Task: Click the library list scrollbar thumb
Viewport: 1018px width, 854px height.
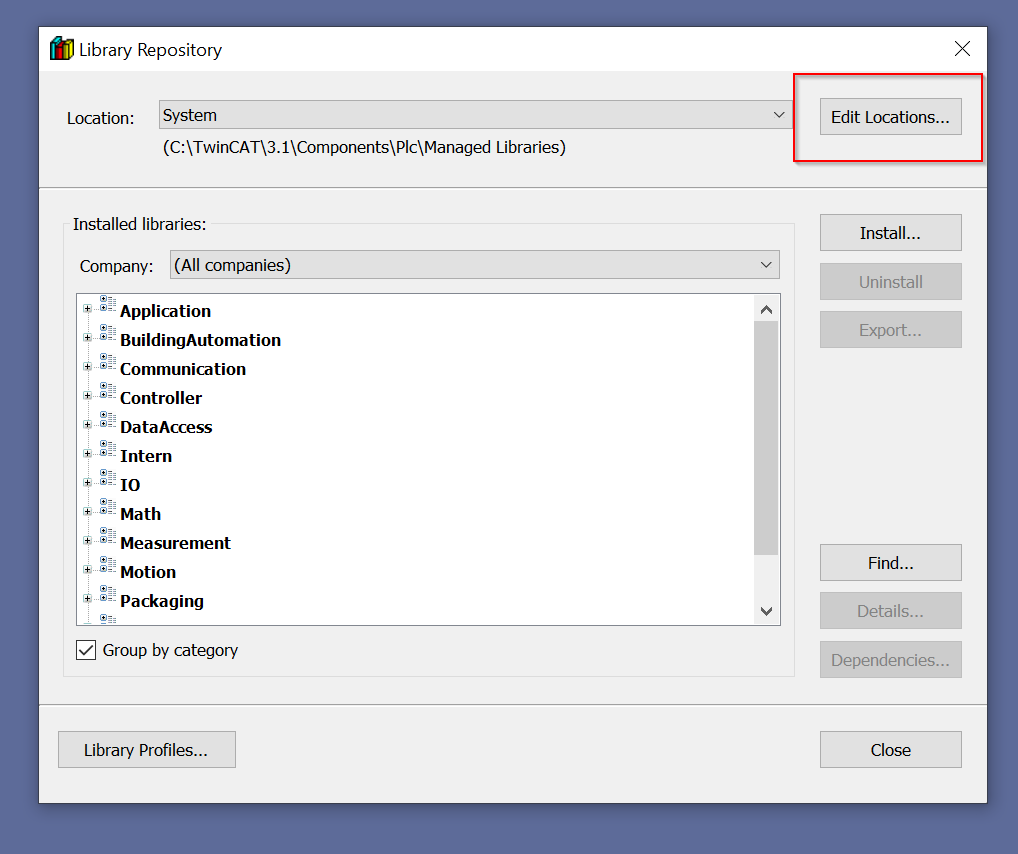Action: click(x=766, y=438)
